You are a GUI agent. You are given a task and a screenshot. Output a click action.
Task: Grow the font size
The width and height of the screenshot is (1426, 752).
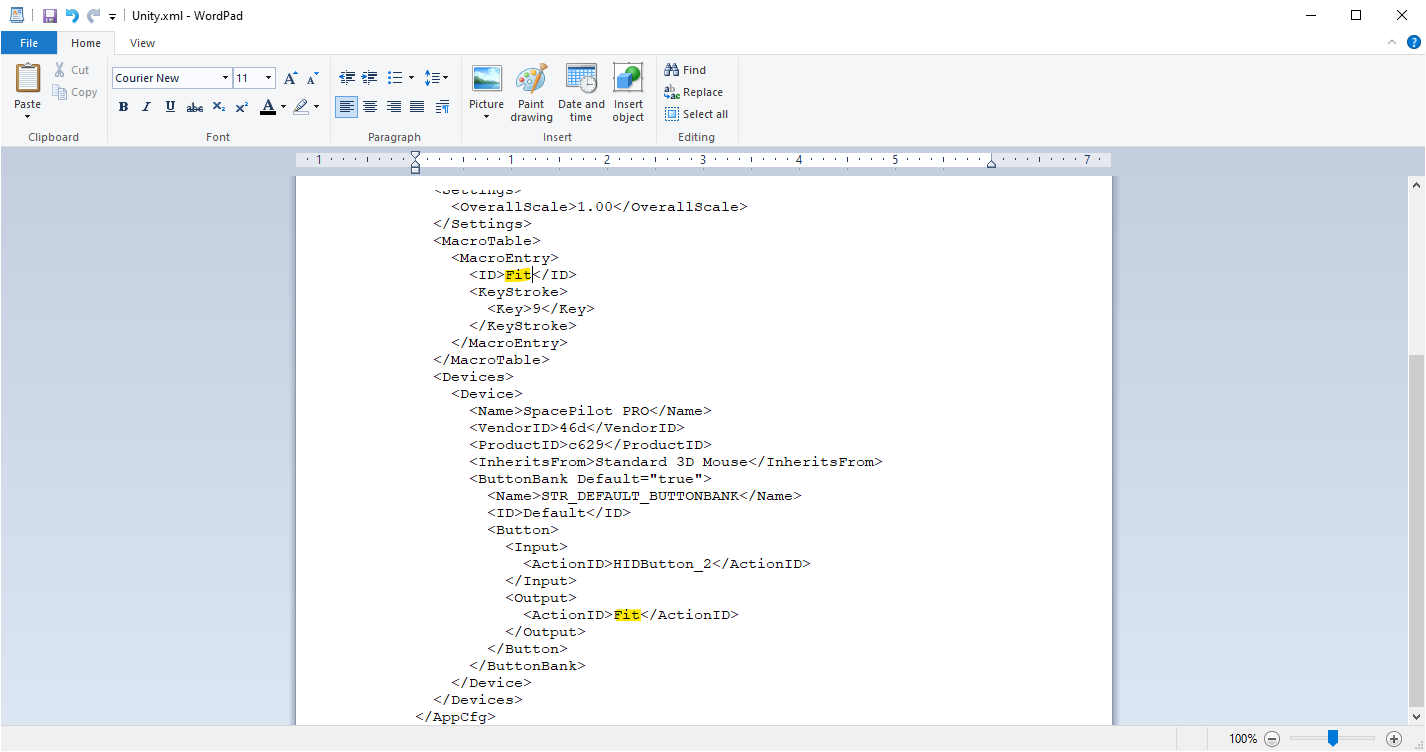tap(291, 78)
